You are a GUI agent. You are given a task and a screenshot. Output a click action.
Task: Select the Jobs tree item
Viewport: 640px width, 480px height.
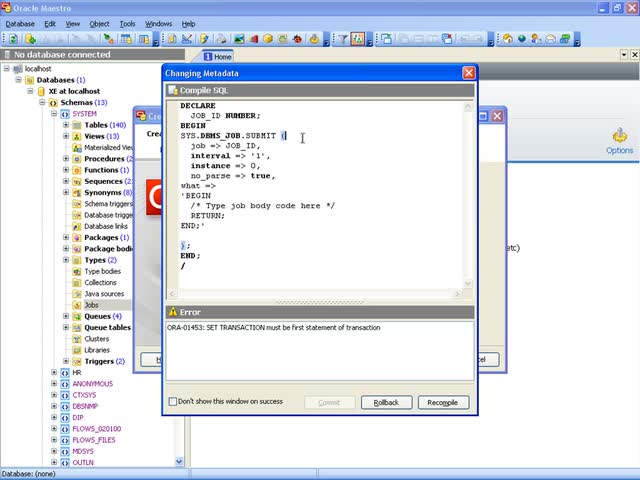coord(91,305)
